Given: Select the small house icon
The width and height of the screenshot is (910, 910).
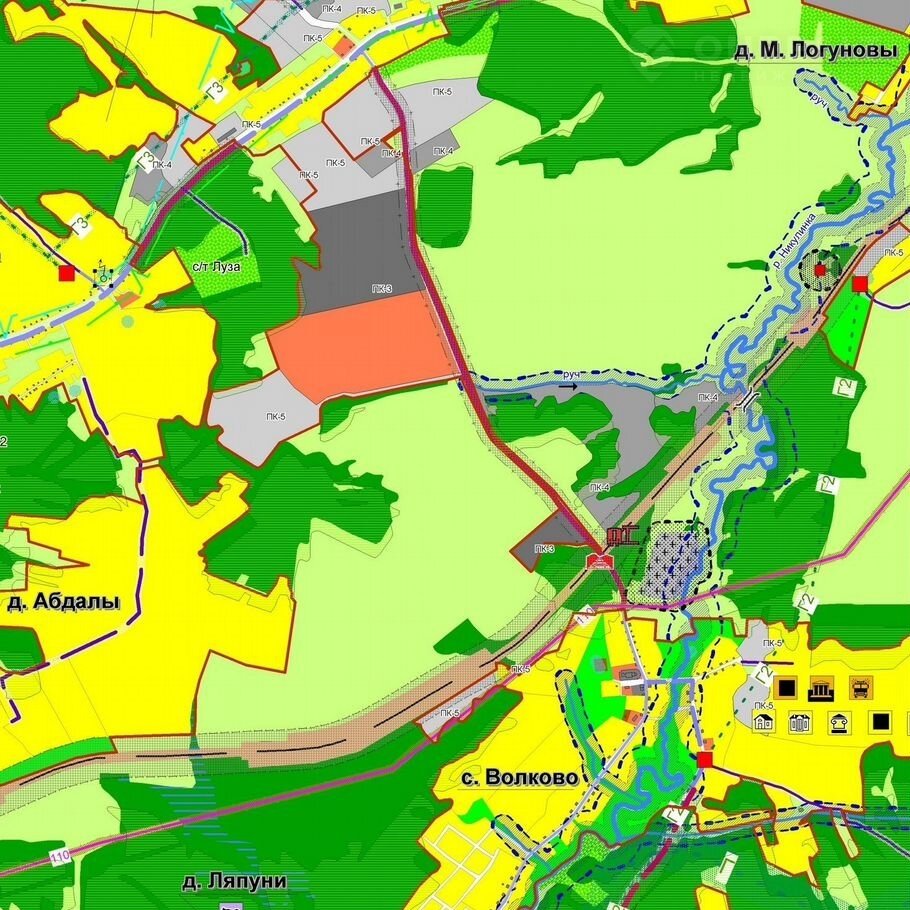Looking at the screenshot, I should 765,722.
